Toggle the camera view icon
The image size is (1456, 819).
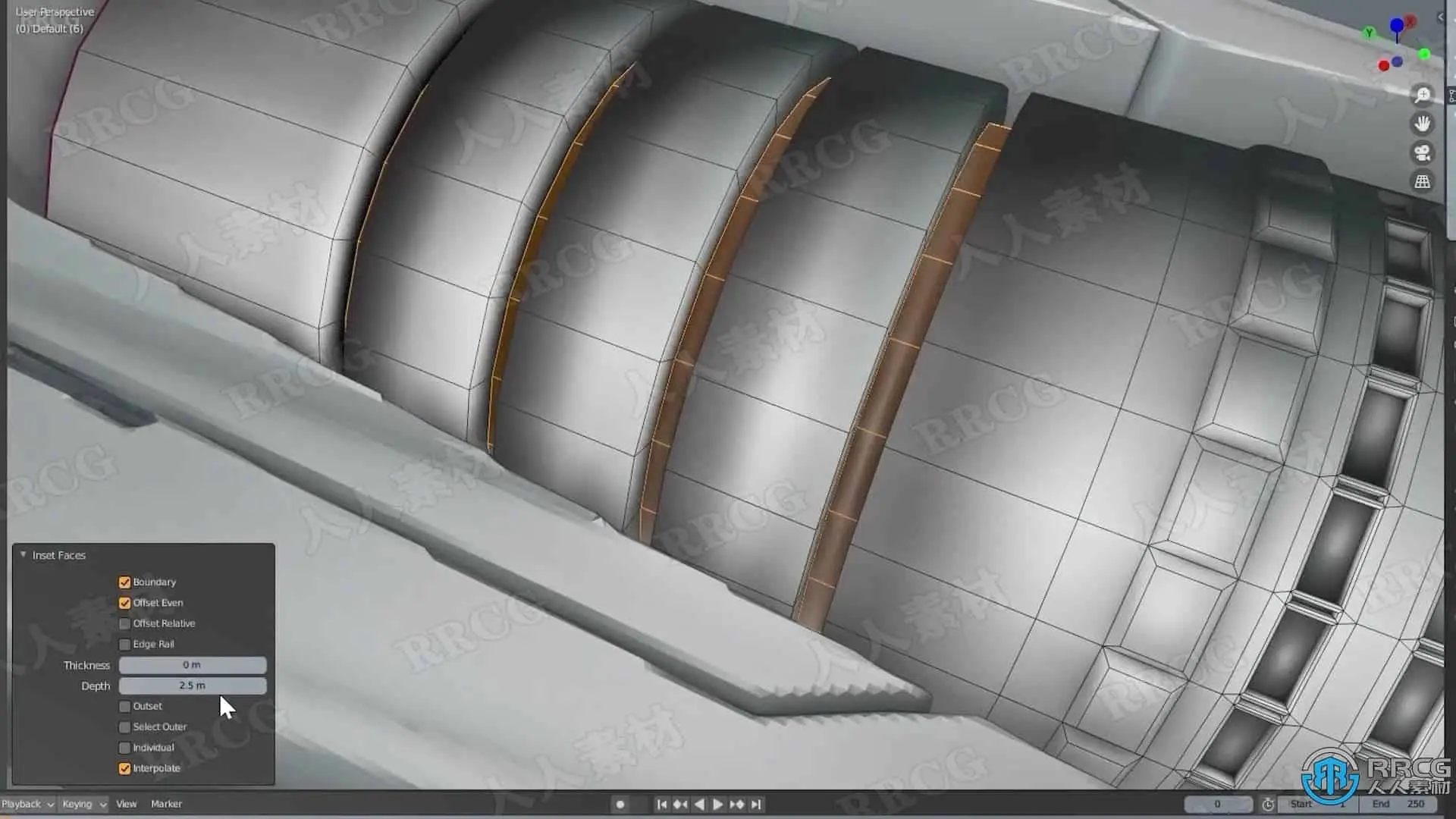[x=1423, y=153]
